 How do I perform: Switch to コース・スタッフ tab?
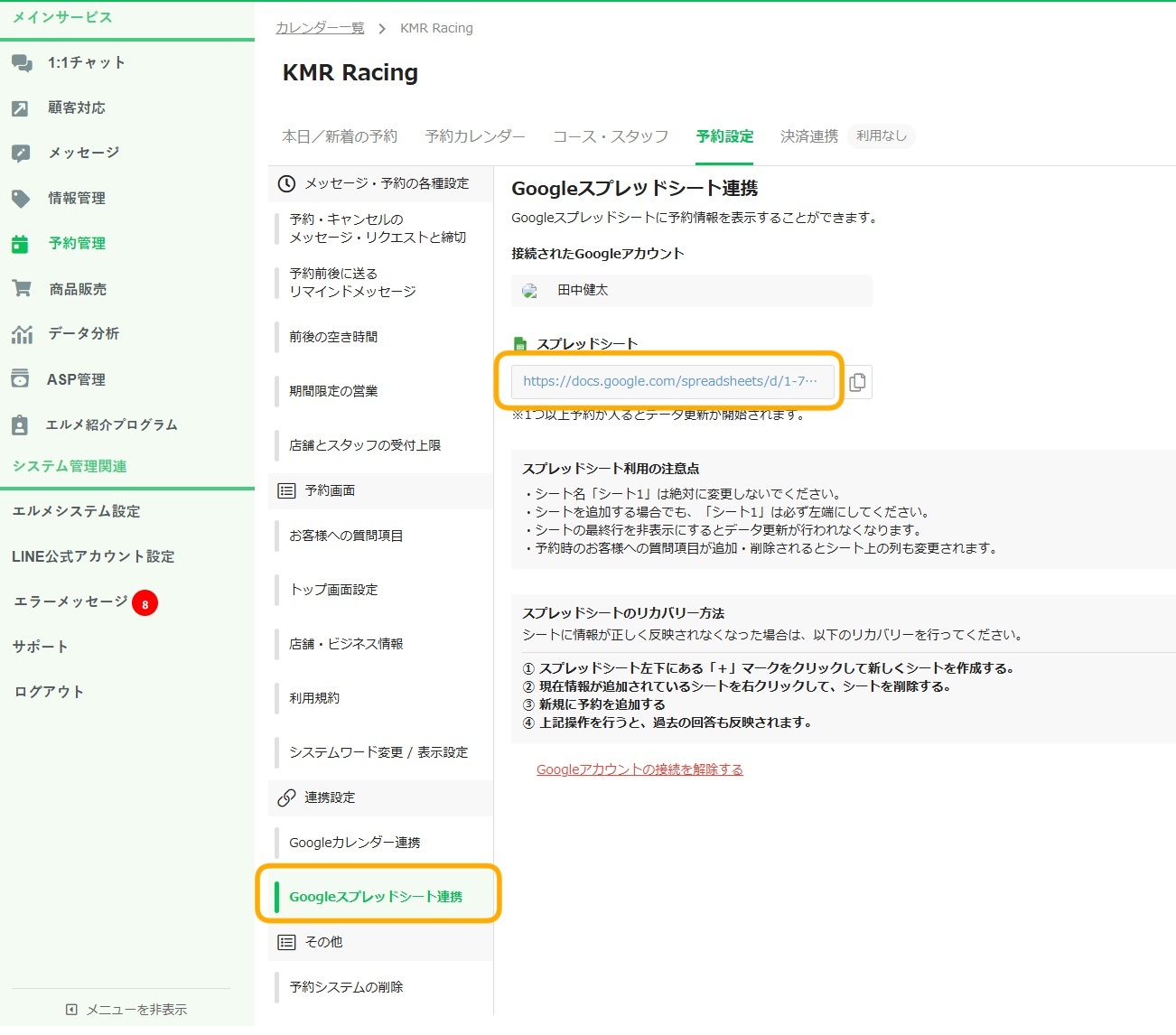[x=611, y=136]
